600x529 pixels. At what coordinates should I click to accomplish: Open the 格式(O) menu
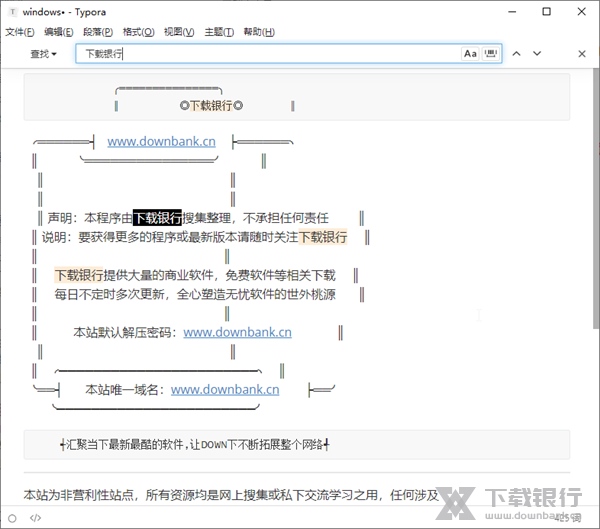coord(139,32)
